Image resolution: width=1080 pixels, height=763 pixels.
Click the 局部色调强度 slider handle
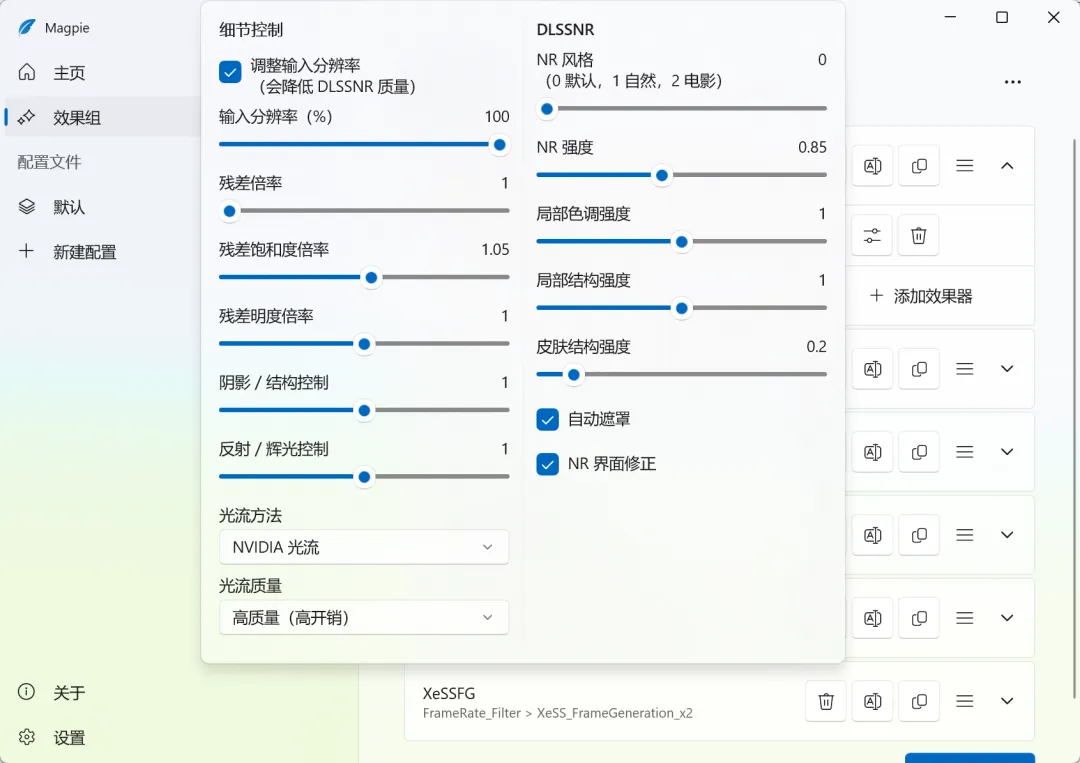click(682, 242)
